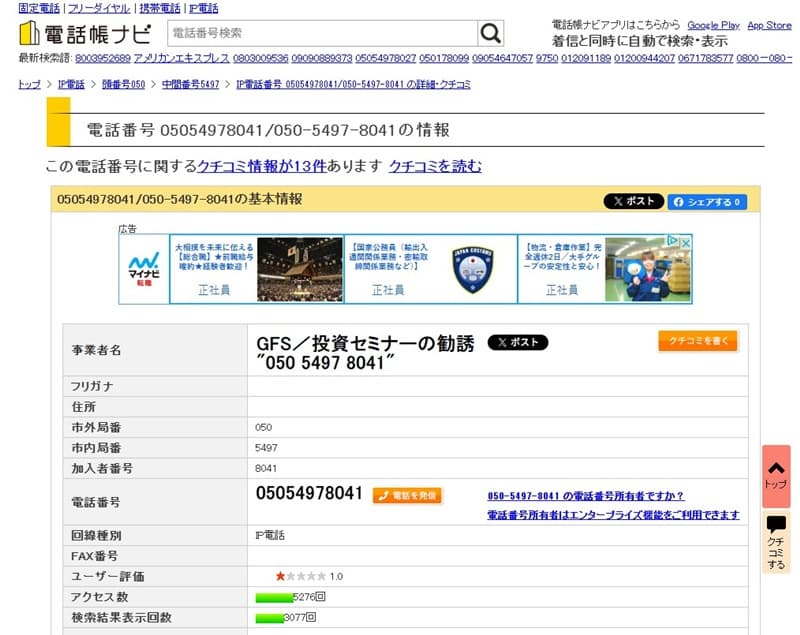800x635 pixels.
Task: Open the 固定電話 top menu link
Action: point(39,8)
